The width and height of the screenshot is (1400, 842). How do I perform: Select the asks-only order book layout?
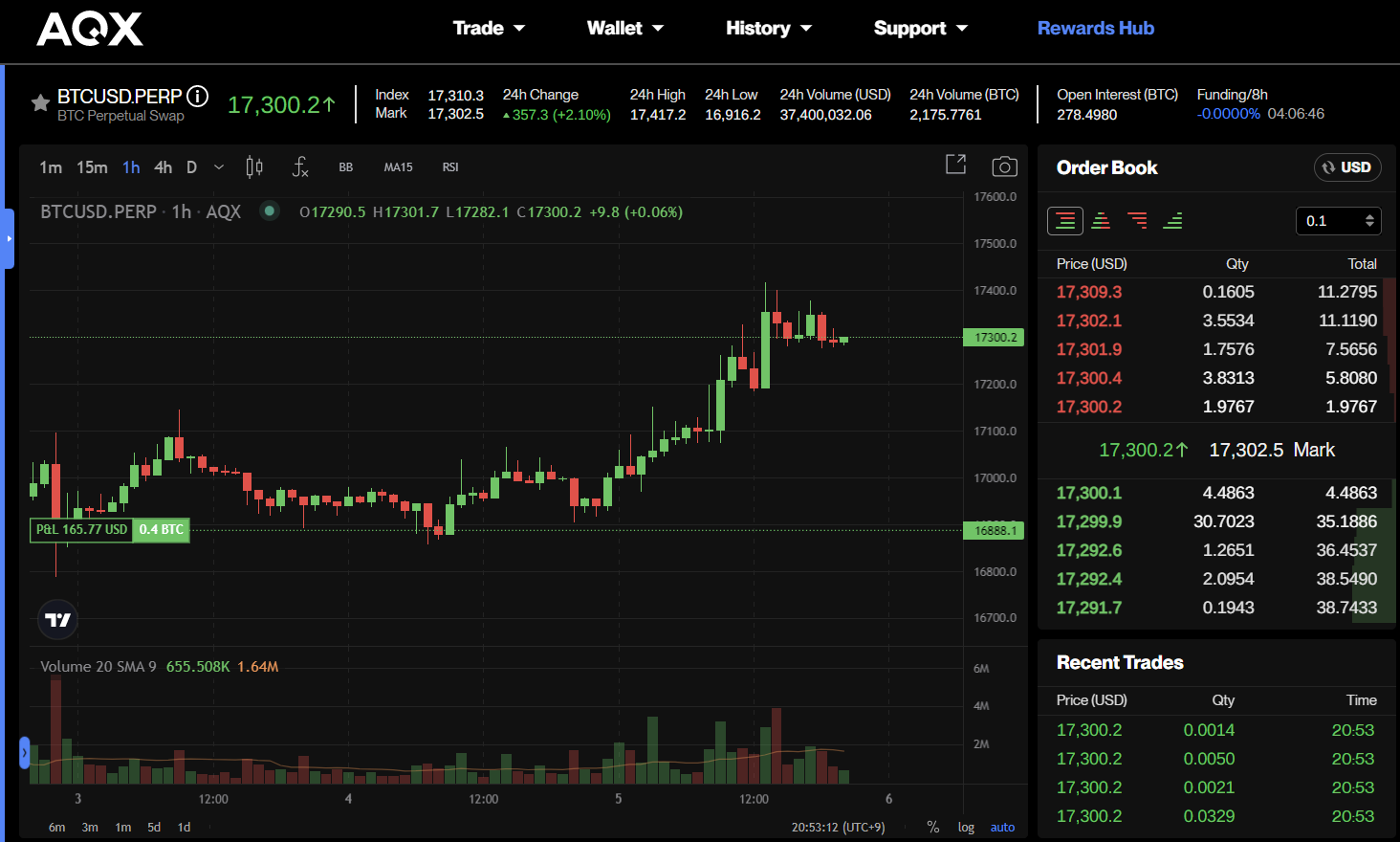tap(1137, 221)
